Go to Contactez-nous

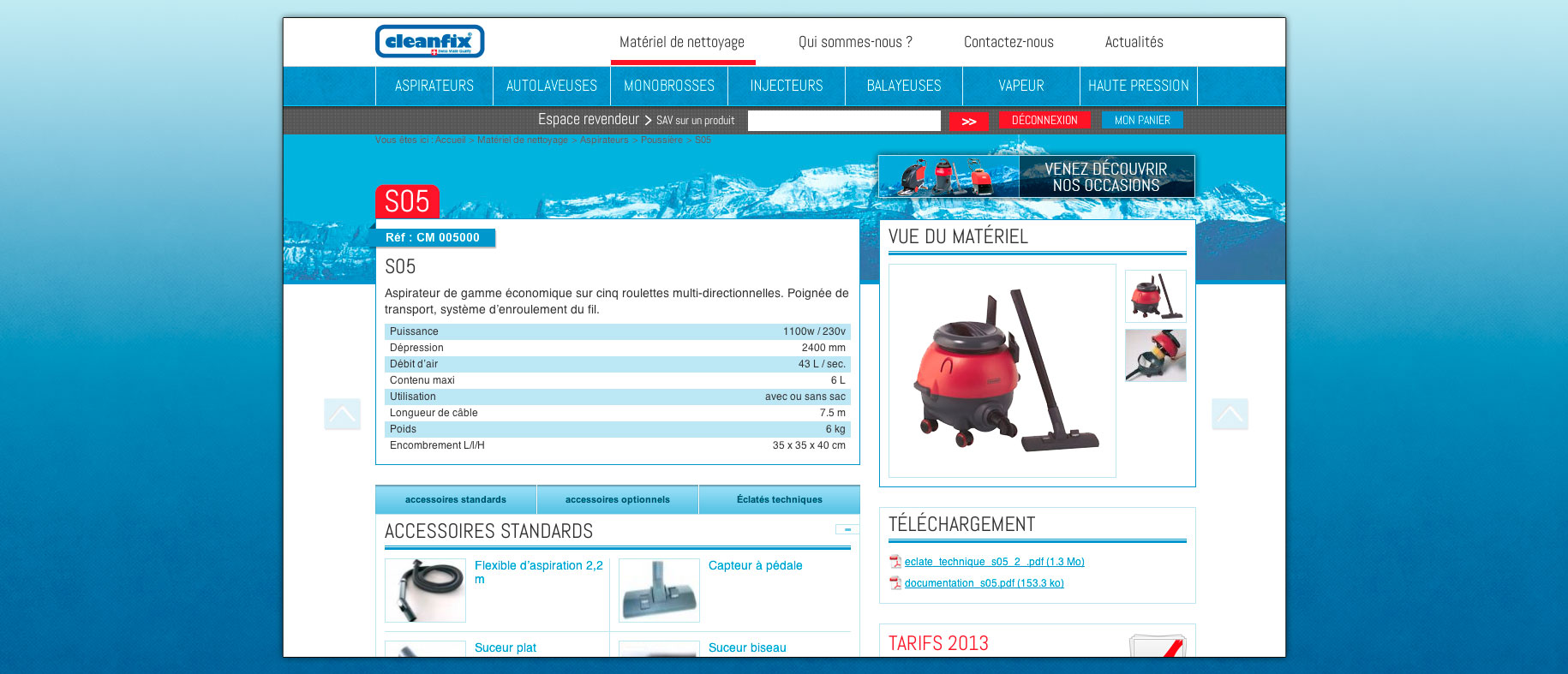(x=1008, y=42)
